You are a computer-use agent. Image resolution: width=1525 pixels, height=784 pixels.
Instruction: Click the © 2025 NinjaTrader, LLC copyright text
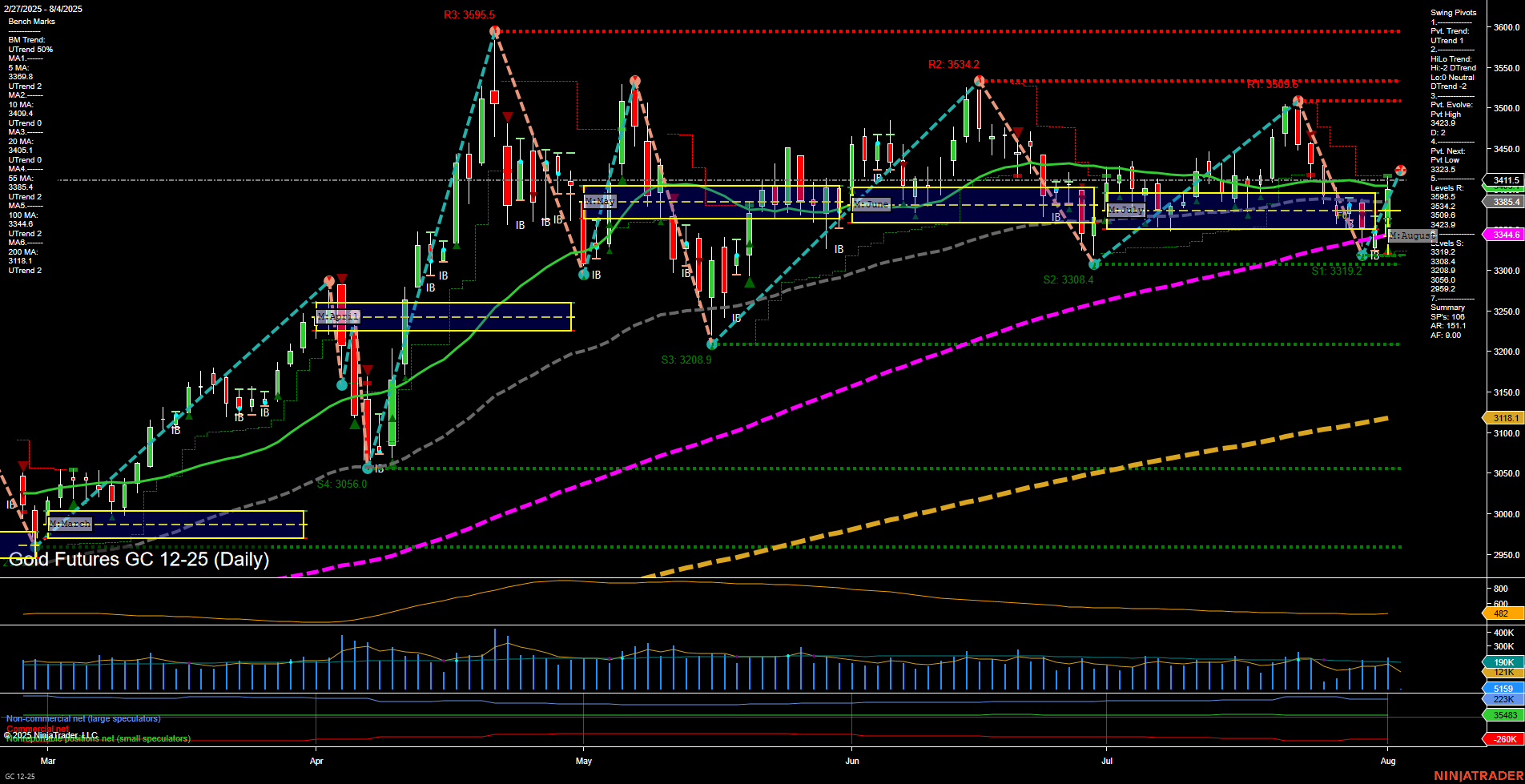point(51,735)
